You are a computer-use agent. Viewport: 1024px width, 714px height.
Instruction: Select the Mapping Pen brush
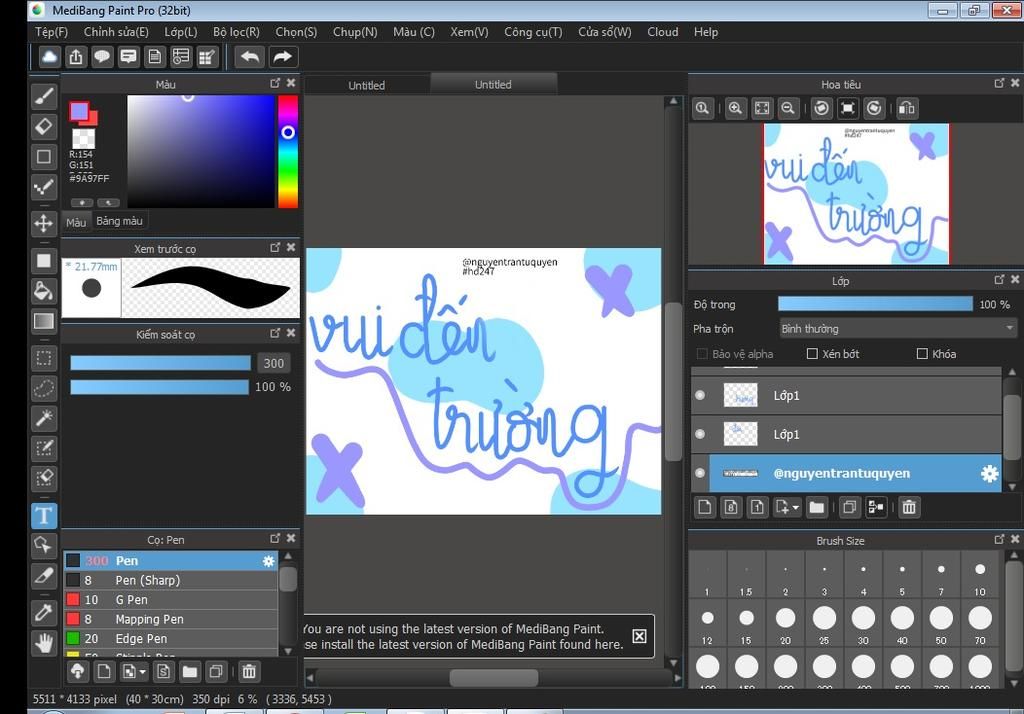click(171, 619)
